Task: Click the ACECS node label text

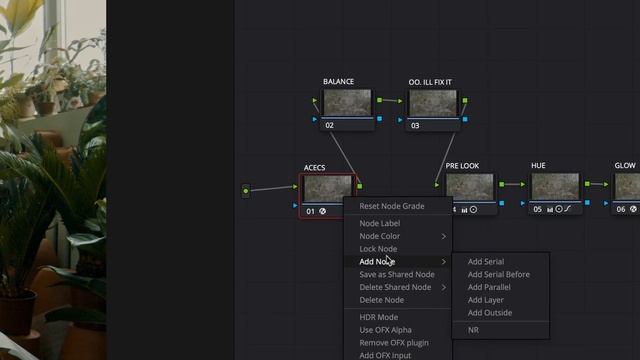Action: (x=314, y=168)
